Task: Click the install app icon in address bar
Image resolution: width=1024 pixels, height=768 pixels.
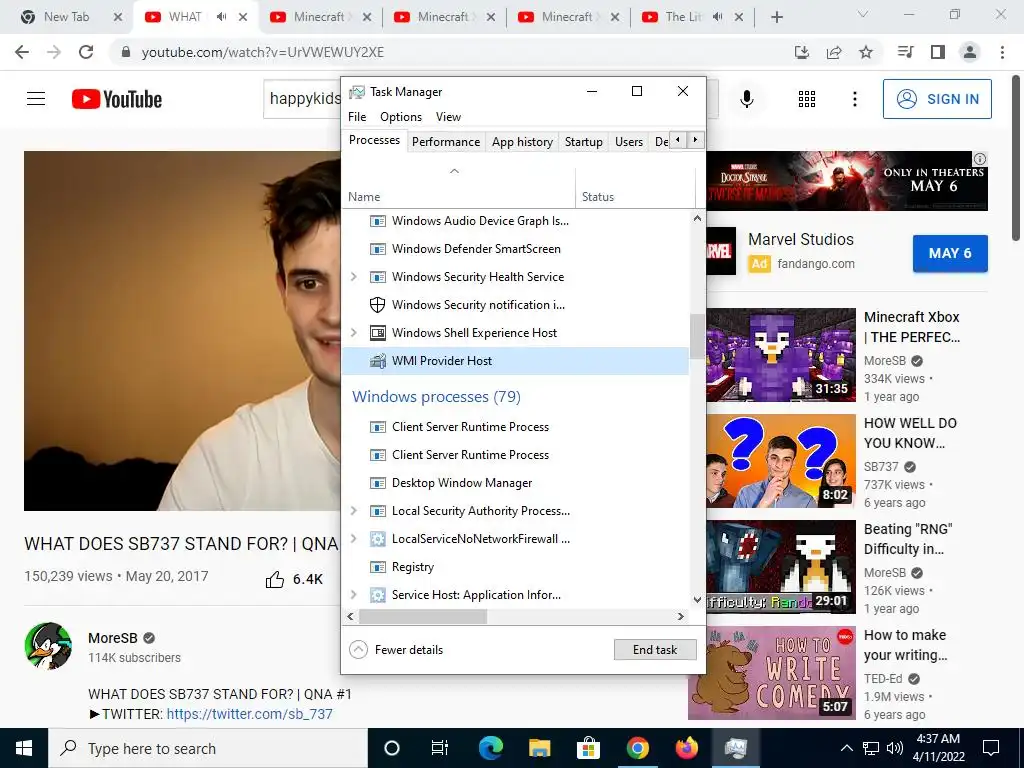Action: pyautogui.click(x=802, y=52)
